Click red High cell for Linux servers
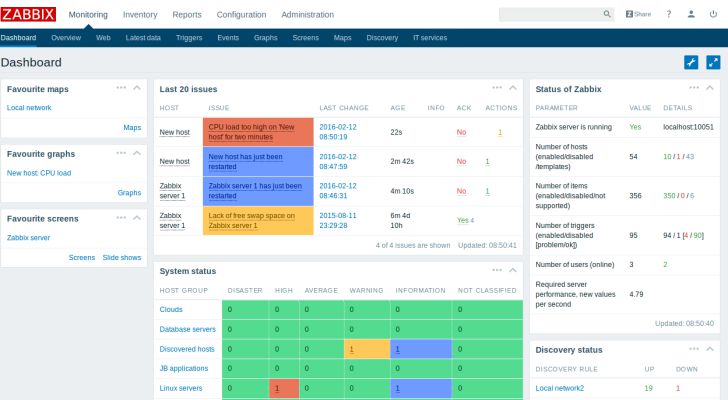This screenshot has width=728, height=400. [284, 388]
